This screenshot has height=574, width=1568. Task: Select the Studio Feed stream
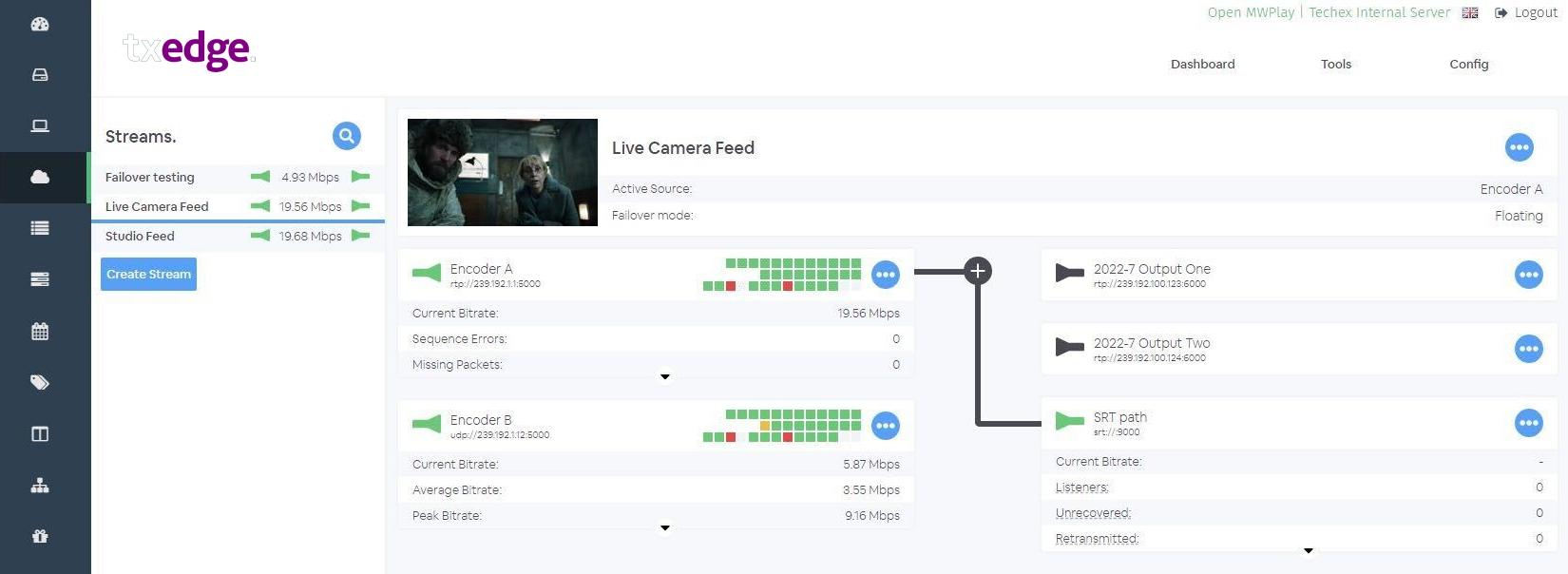pos(140,236)
